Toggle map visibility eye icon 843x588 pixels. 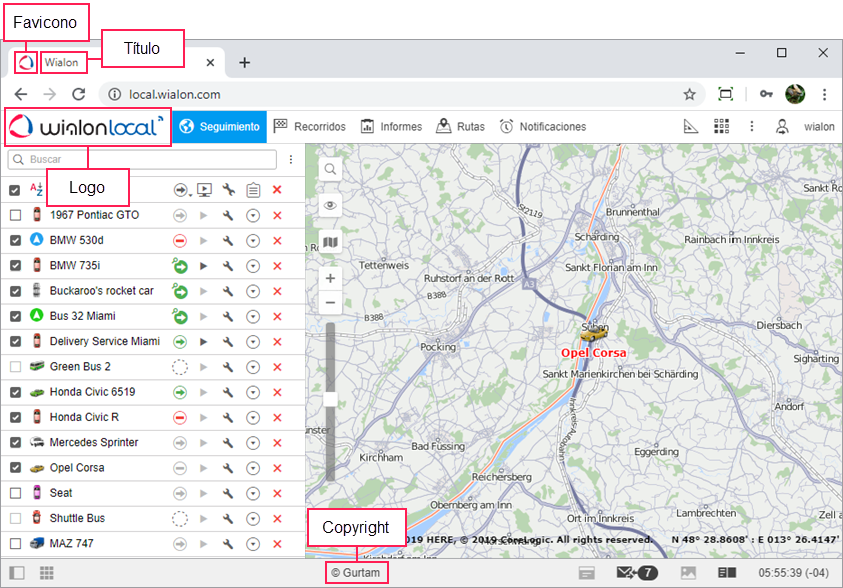tap(330, 206)
